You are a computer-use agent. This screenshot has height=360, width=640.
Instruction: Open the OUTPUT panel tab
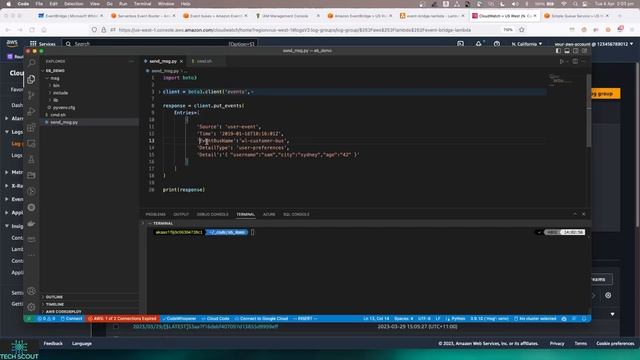[x=181, y=214]
